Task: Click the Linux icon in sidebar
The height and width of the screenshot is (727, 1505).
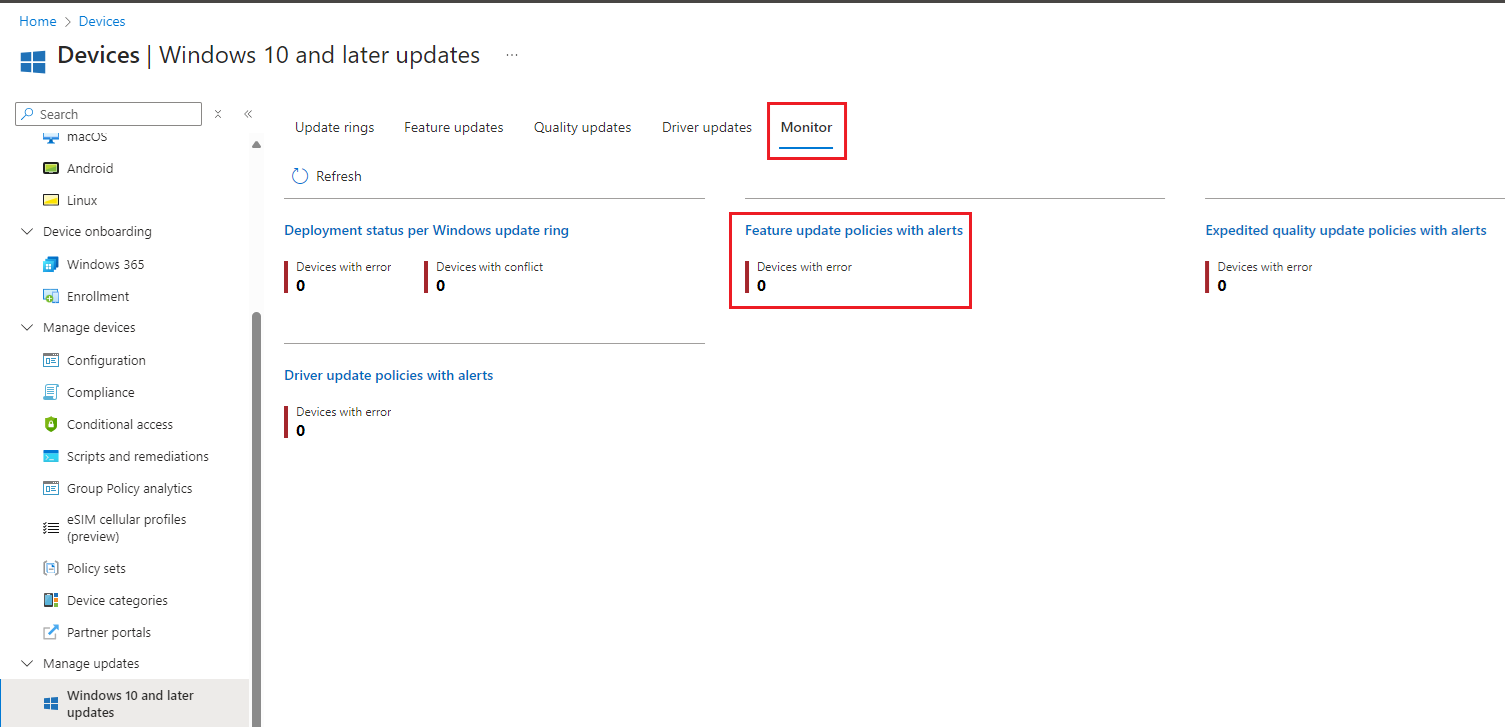Action: 51,200
